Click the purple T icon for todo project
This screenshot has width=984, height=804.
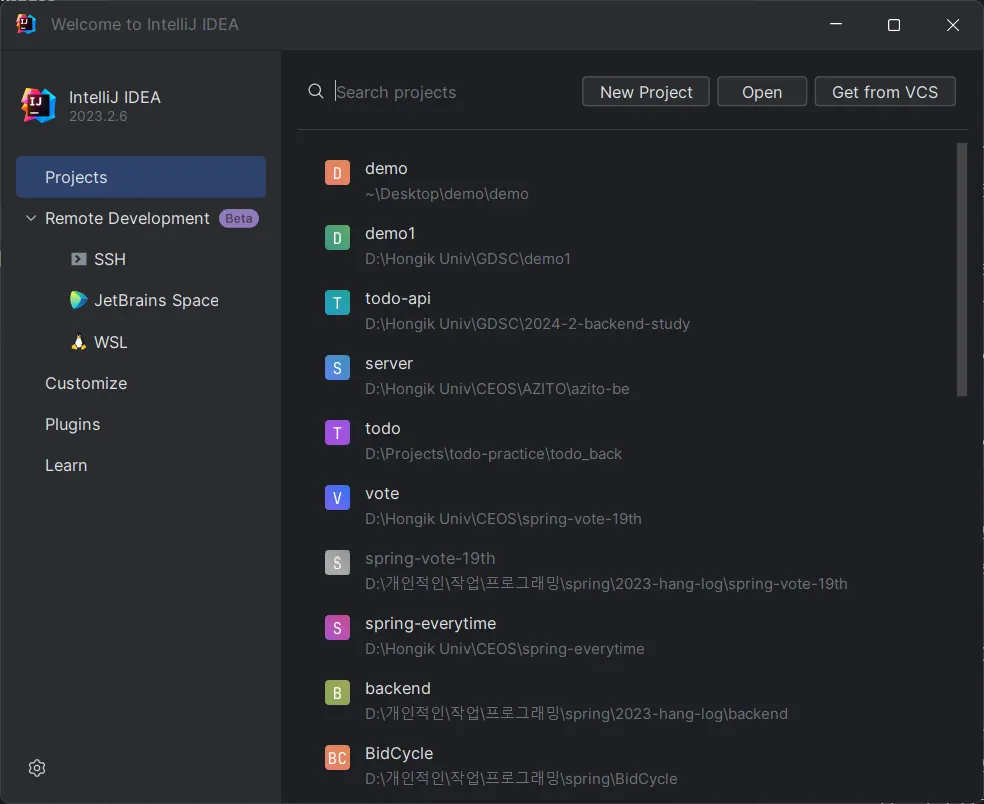pos(337,432)
